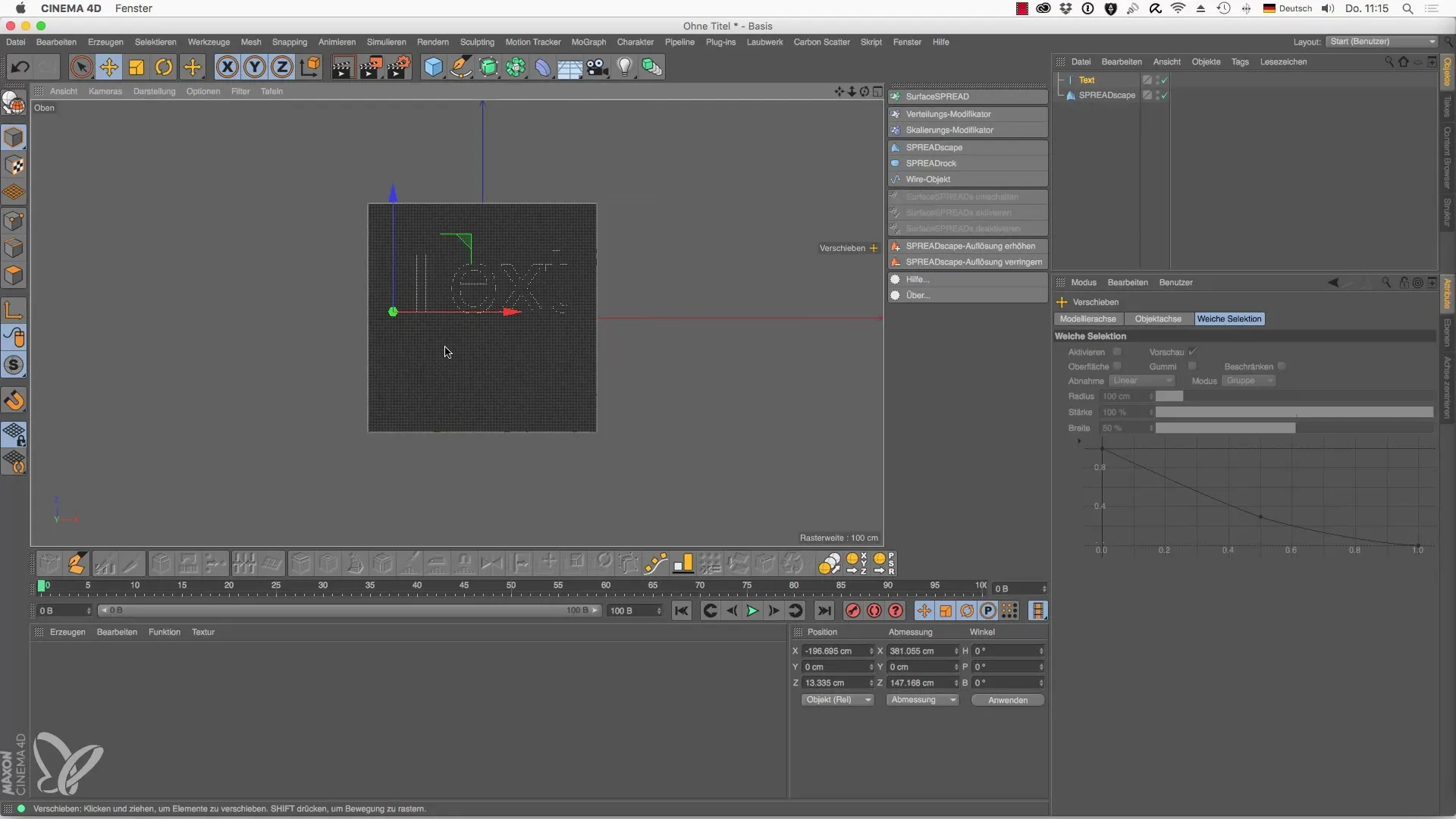Viewport: 1456px width, 819px height.
Task: Record active objects keyframe
Action: (x=852, y=611)
